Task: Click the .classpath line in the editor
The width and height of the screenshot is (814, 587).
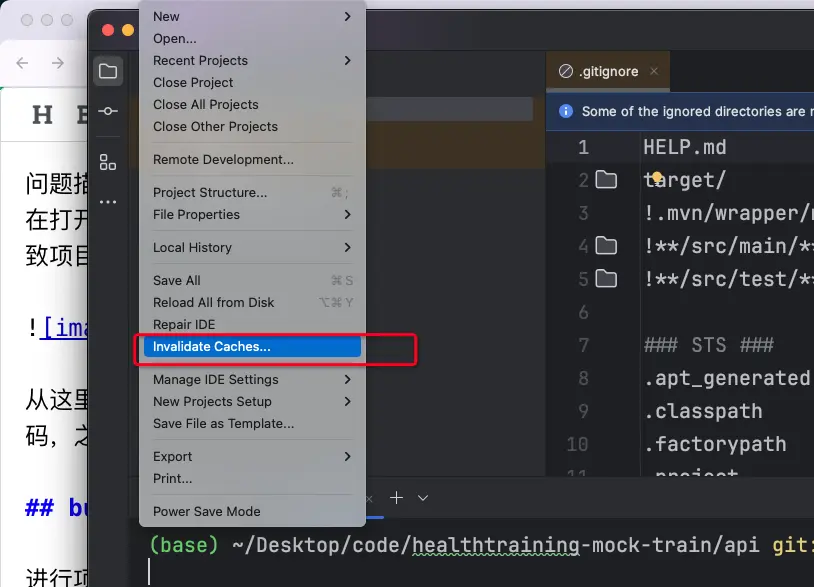Action: (x=703, y=412)
